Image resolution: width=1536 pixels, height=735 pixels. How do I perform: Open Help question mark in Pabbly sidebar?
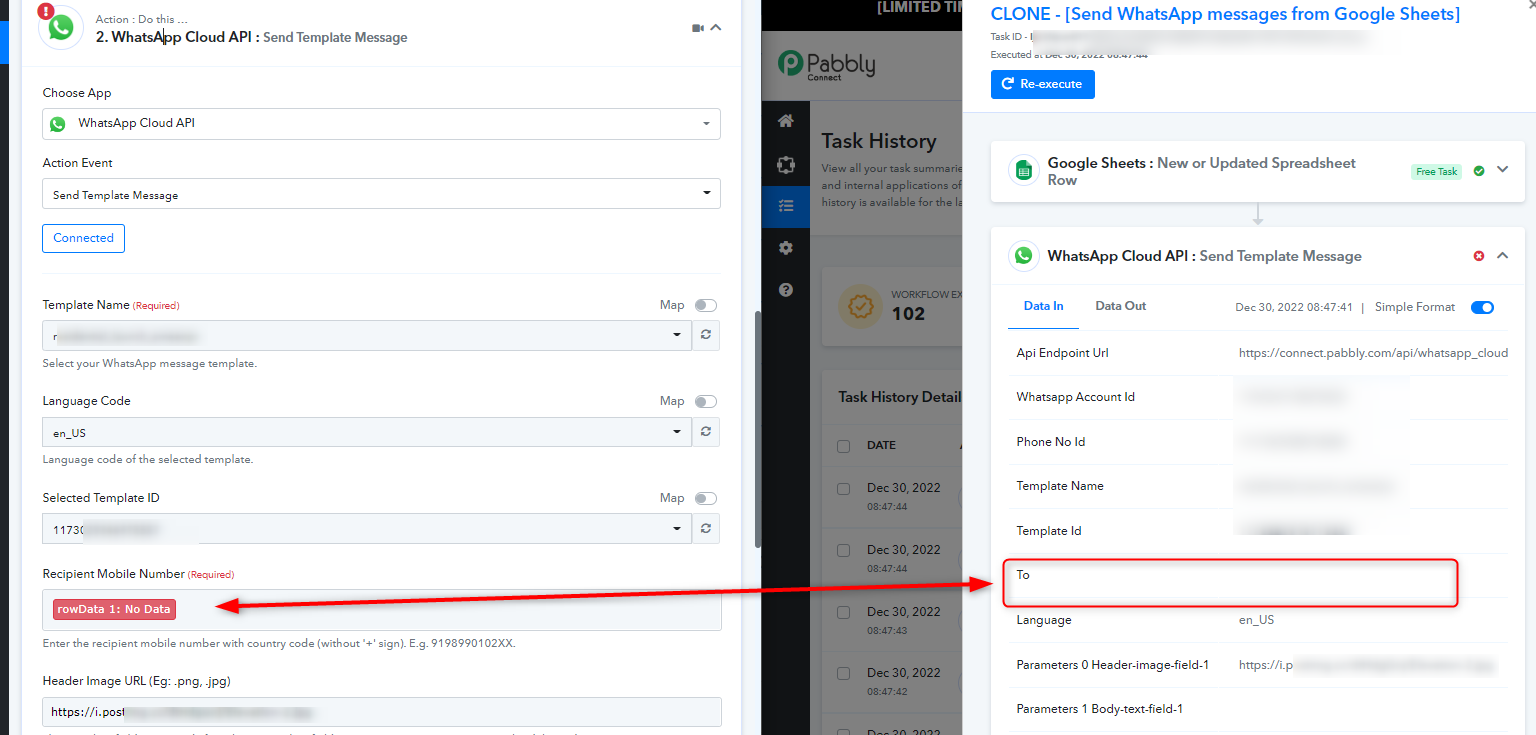click(786, 290)
